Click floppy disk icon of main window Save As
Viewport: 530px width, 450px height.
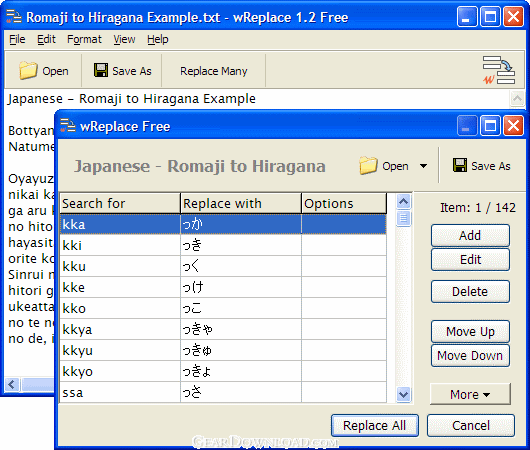[x=101, y=70]
